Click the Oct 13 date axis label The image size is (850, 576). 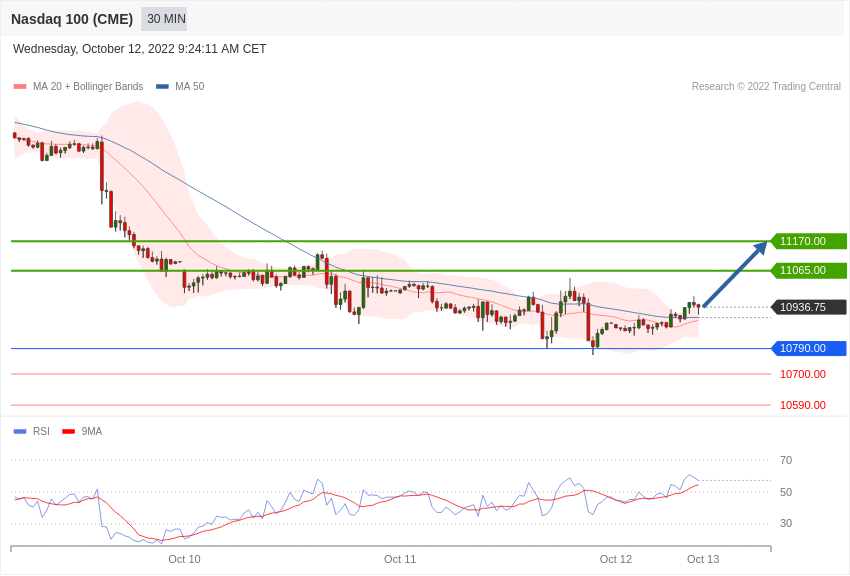point(703,559)
